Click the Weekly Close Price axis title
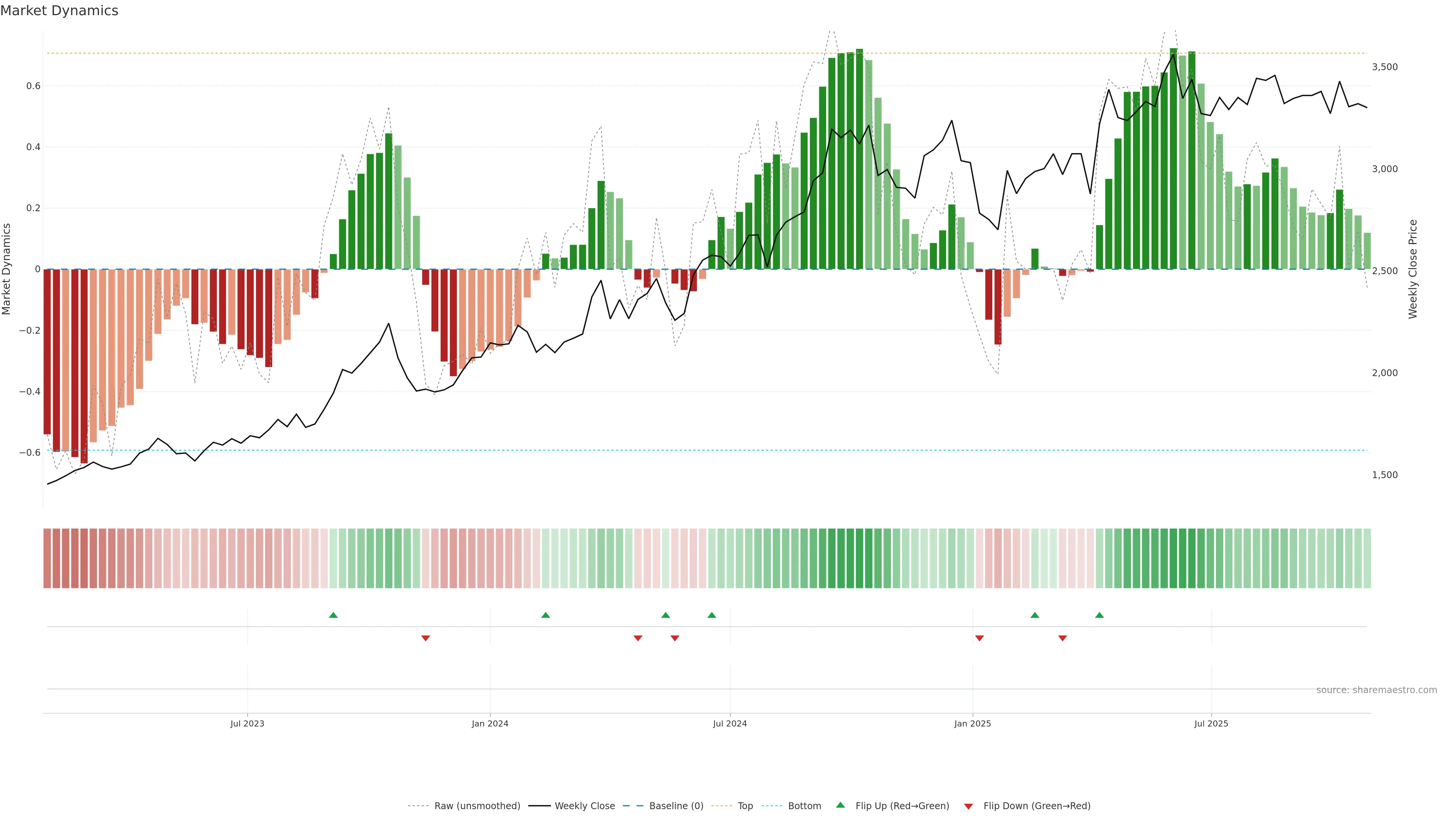 pyautogui.click(x=1413, y=269)
